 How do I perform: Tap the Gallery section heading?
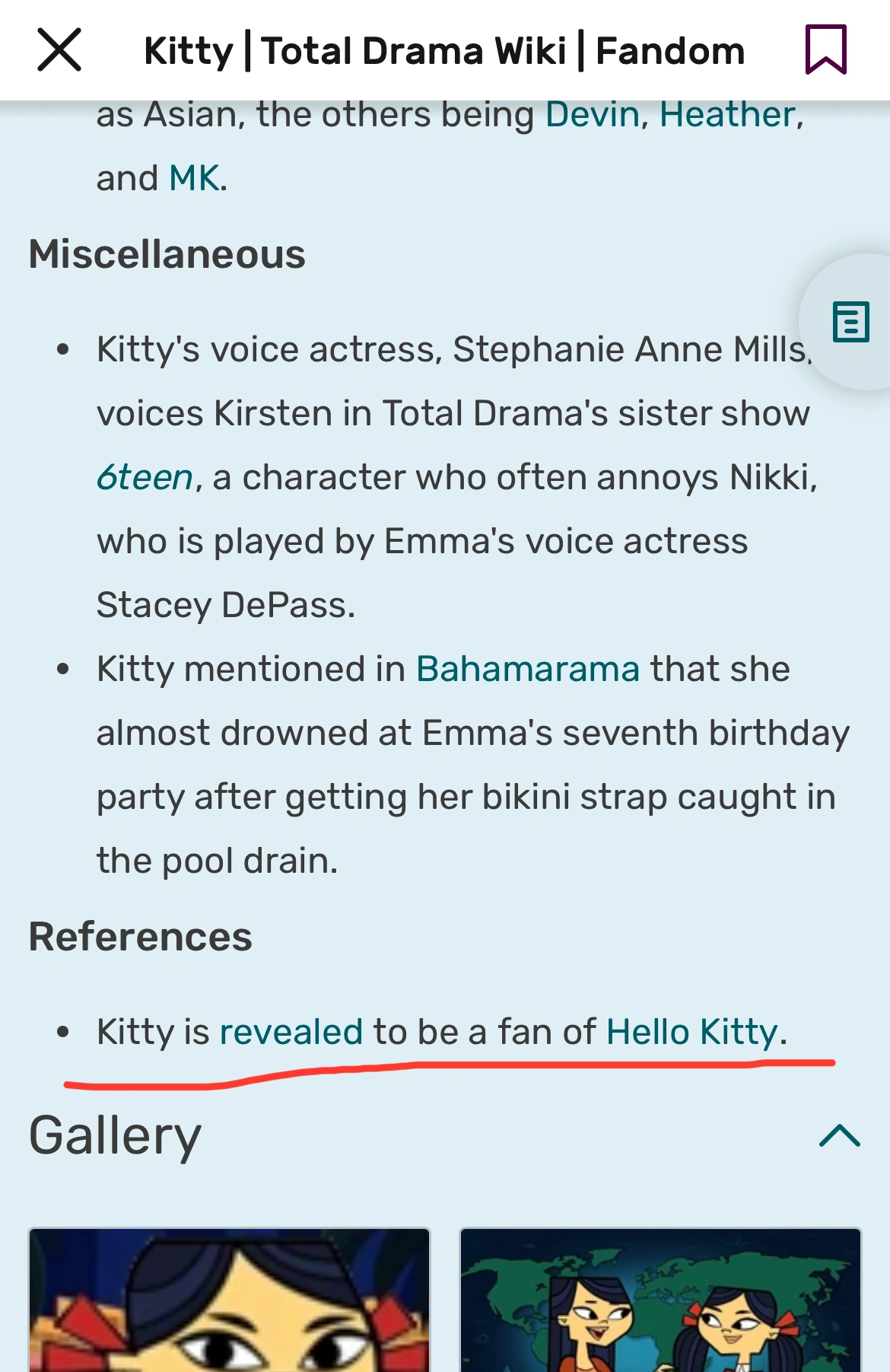pyautogui.click(x=115, y=1135)
